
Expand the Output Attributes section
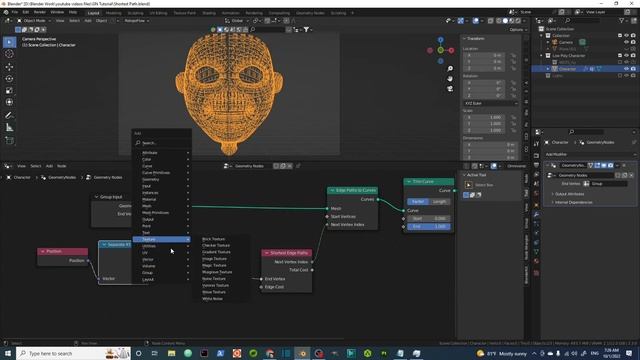[x=569, y=194]
